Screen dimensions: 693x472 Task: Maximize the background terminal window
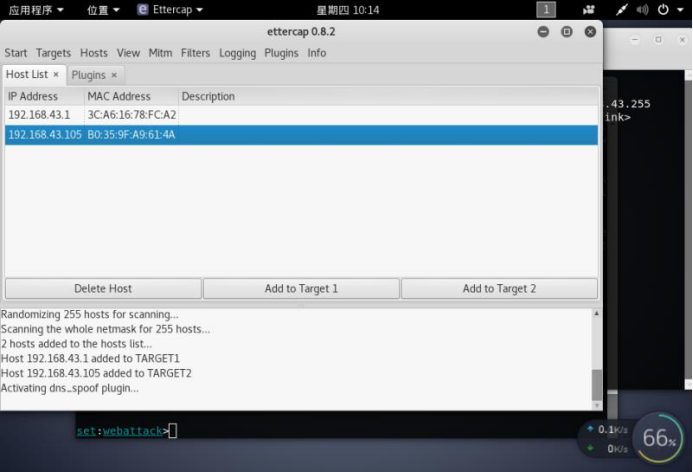pos(659,40)
